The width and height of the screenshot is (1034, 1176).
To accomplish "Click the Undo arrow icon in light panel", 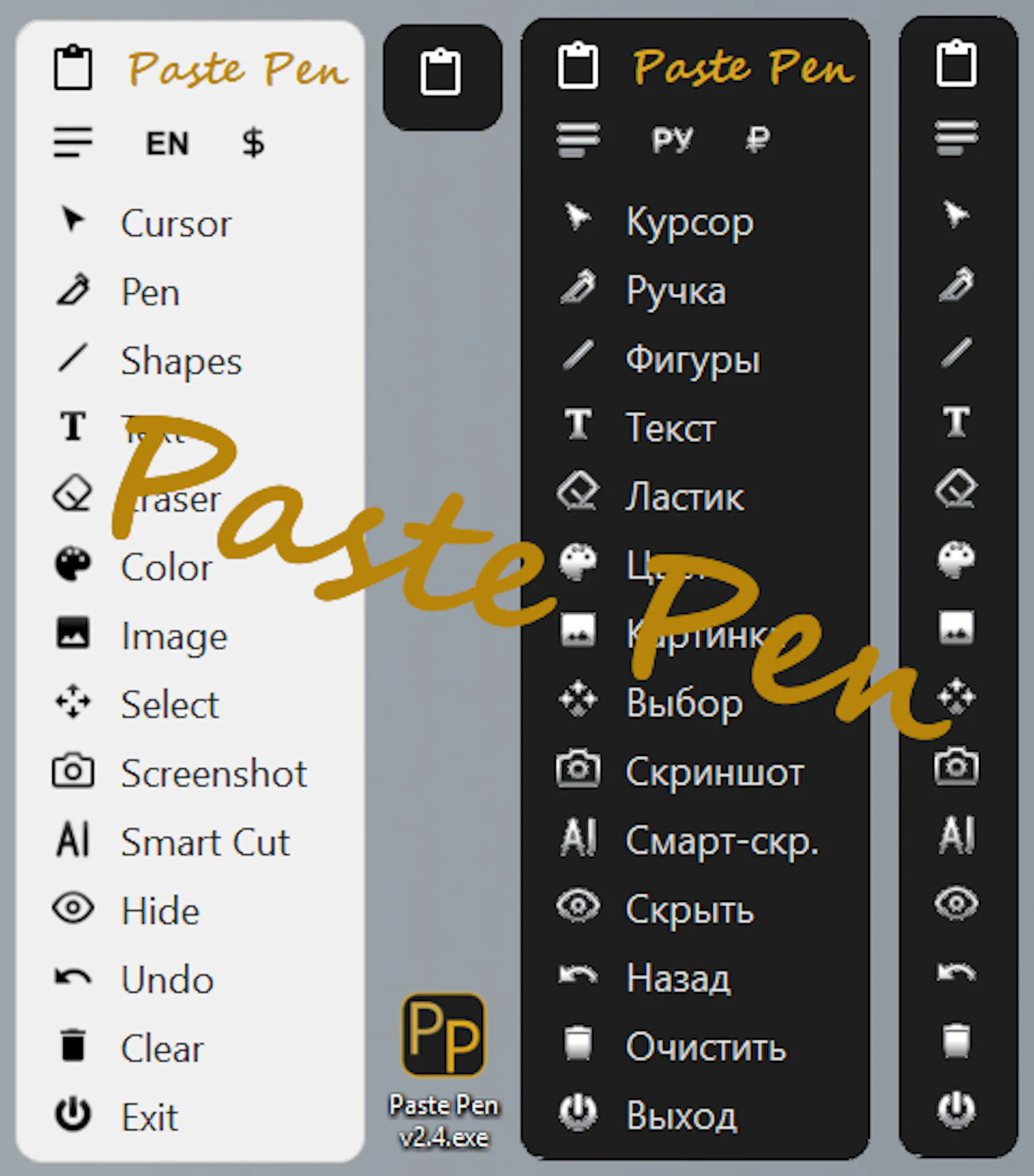I will pyautogui.click(x=72, y=977).
